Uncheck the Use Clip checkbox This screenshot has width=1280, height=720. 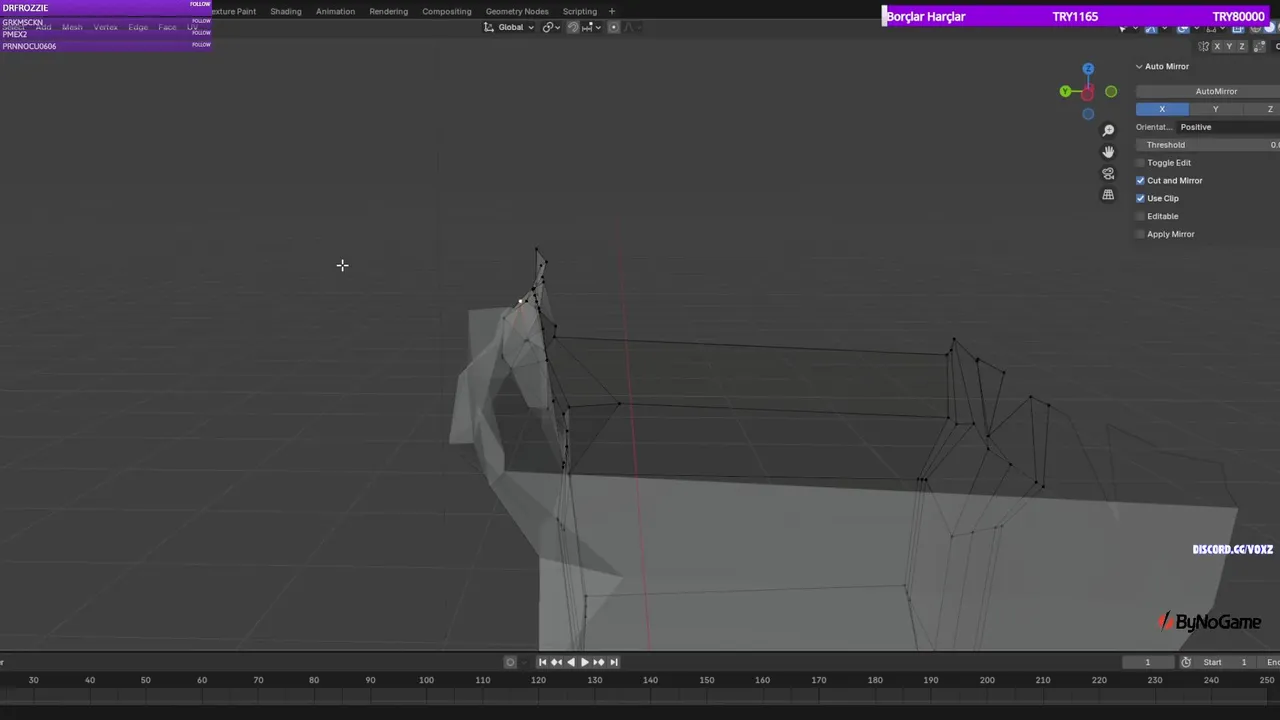click(1140, 199)
